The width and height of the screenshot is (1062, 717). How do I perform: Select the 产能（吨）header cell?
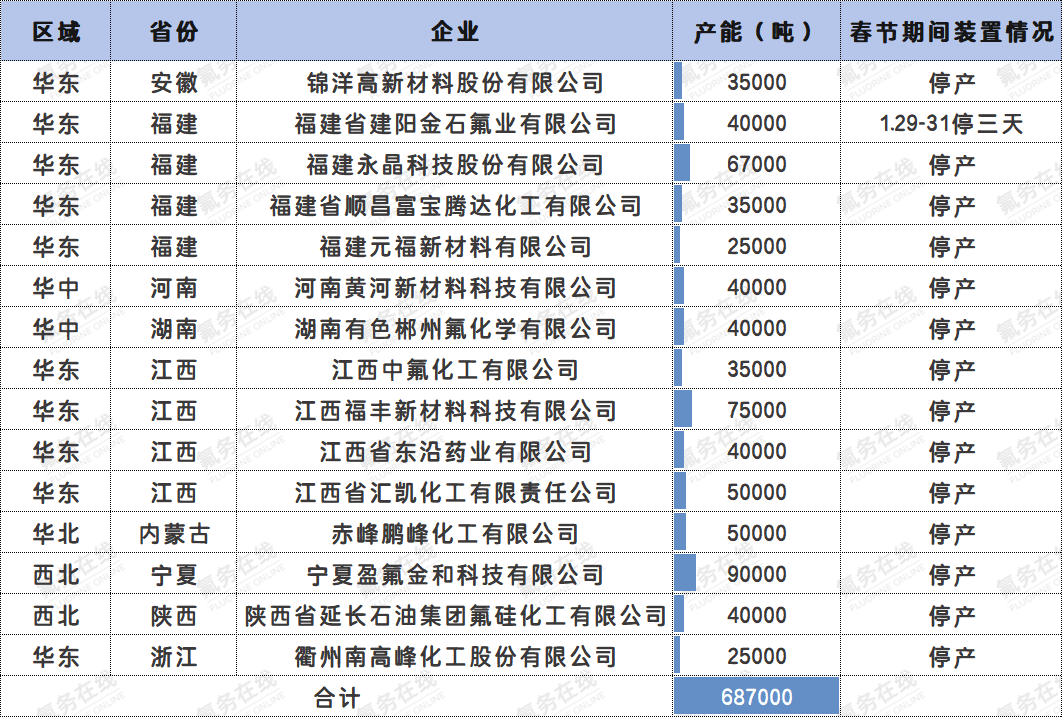click(757, 31)
